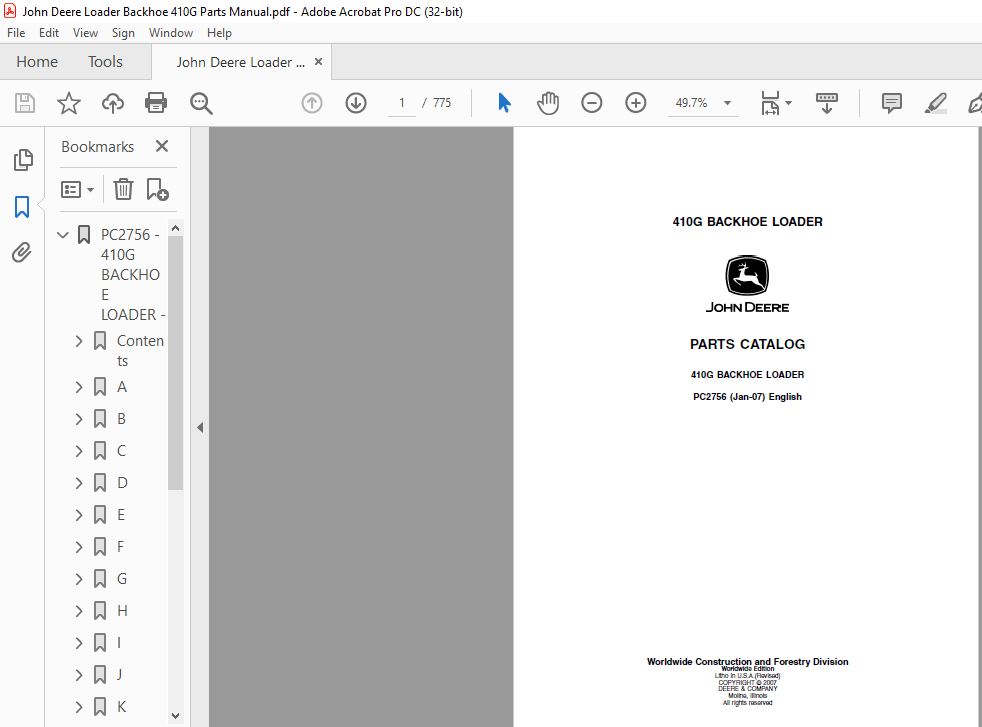Image resolution: width=982 pixels, height=727 pixels.
Task: Click the bookmarks panel vertical scrollbar
Action: pyautogui.click(x=175, y=363)
